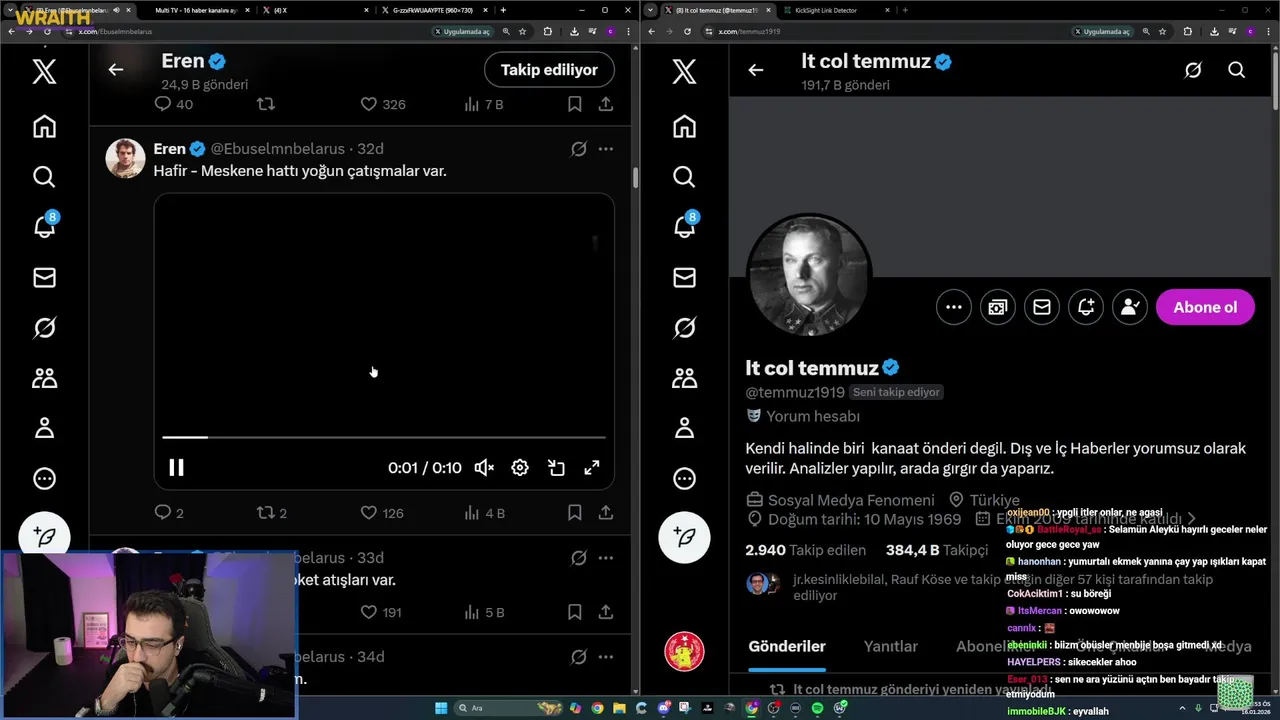Seek on the video progress bar
Image resolution: width=1280 pixels, height=720 pixels.
(x=384, y=437)
